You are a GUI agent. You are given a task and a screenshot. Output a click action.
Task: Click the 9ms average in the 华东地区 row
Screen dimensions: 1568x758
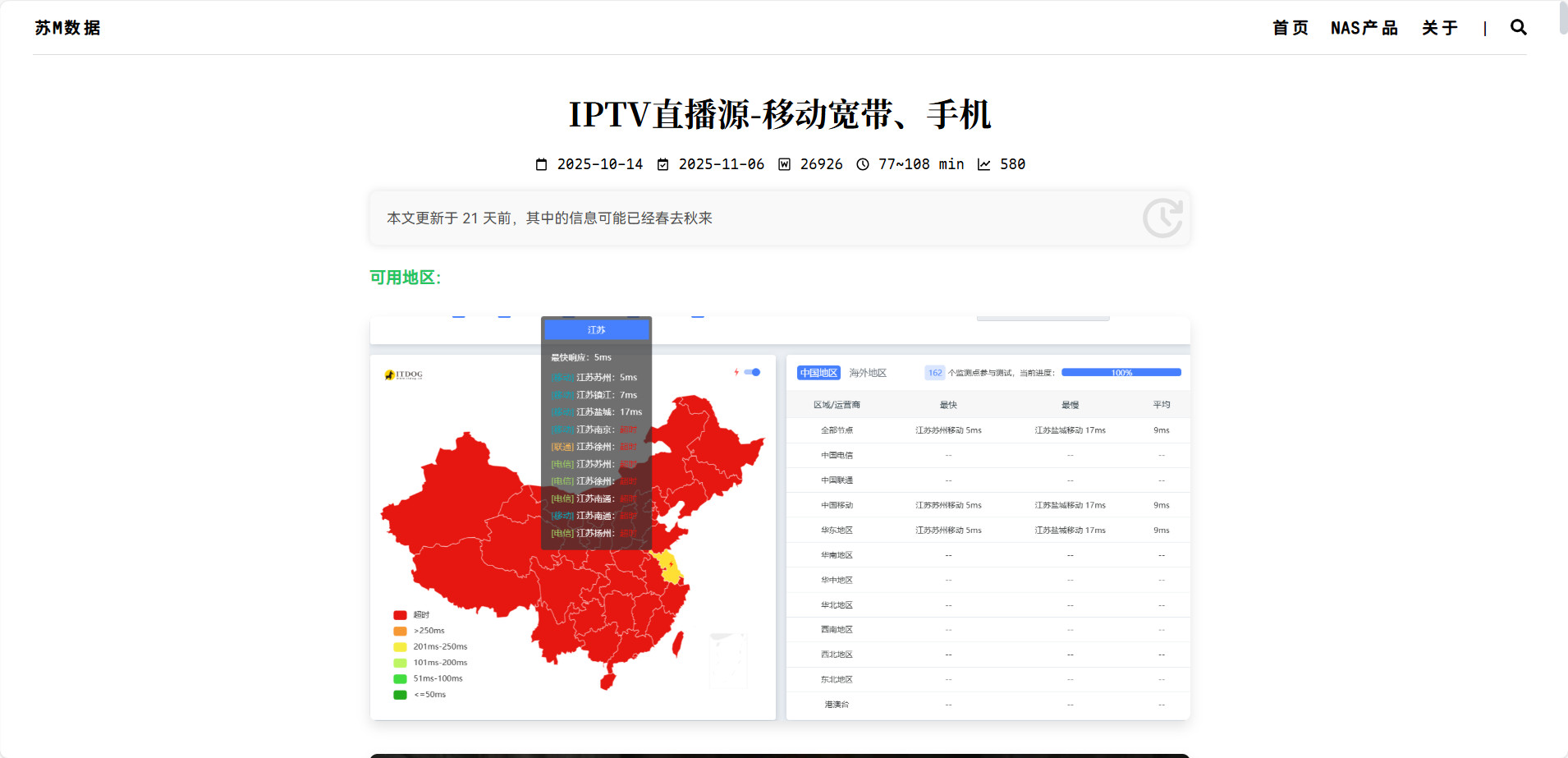[x=1162, y=531]
